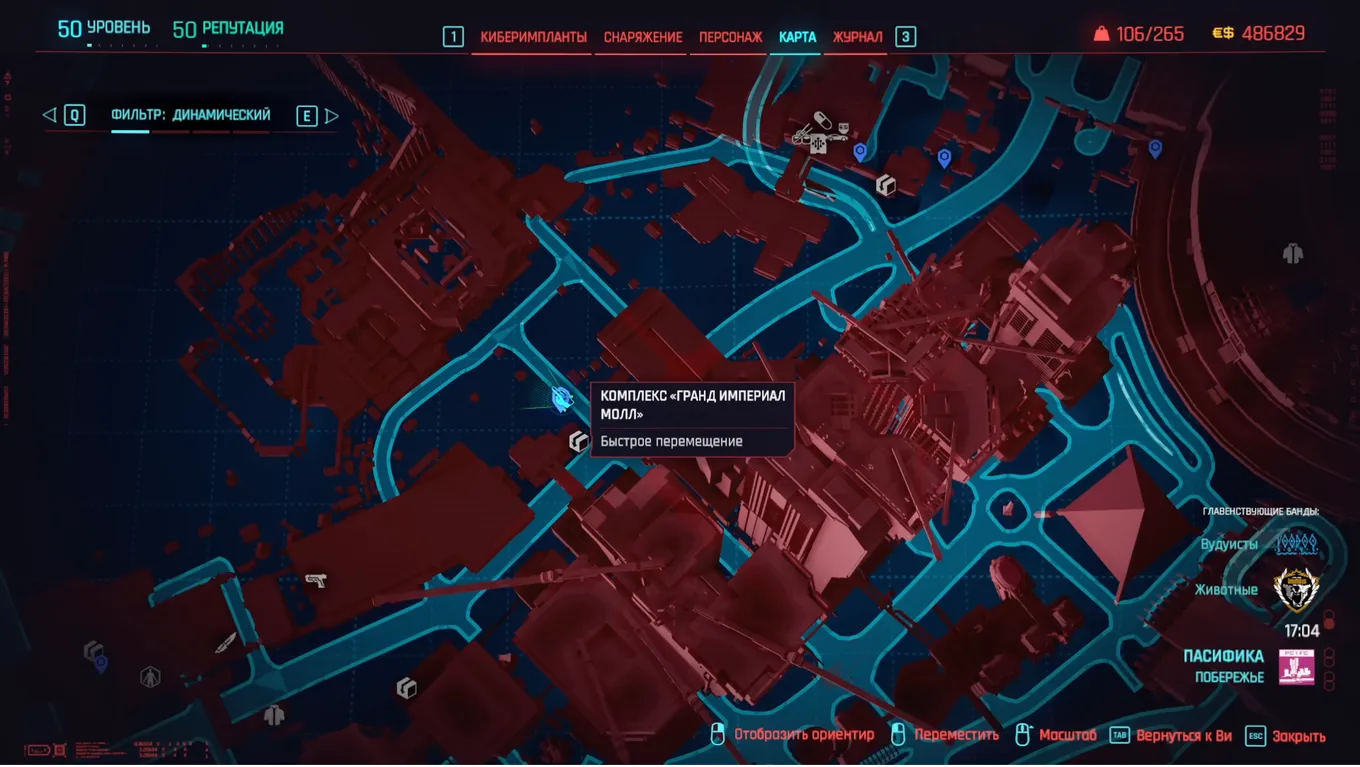Viewport: 1360px width, 767px height.
Task: Click the TAB key icon
Action: [x=1119, y=736]
